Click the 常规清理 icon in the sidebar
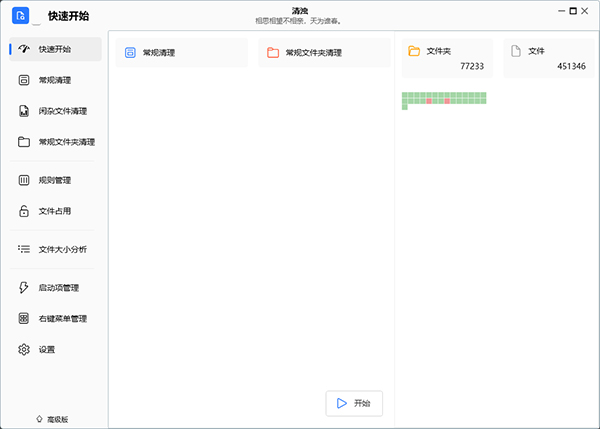Image resolution: width=600 pixels, height=429 pixels. click(x=24, y=80)
